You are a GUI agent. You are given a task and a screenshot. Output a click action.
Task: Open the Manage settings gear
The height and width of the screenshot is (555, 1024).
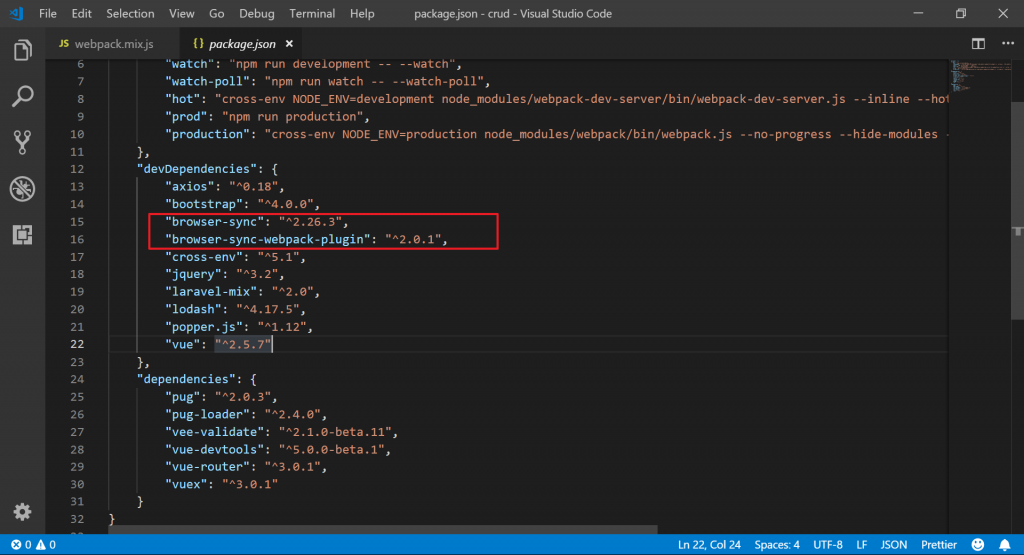(x=22, y=512)
